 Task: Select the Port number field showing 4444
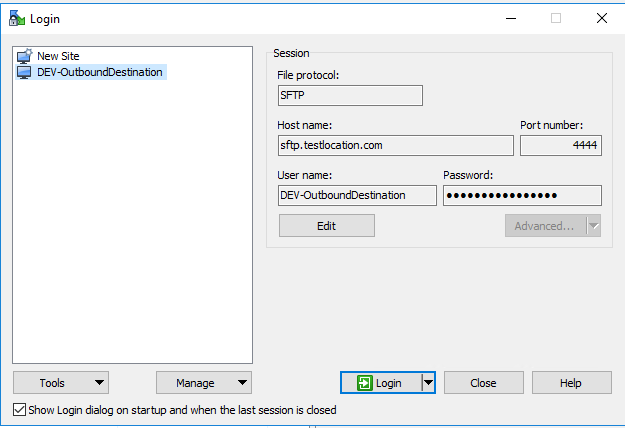pyautogui.click(x=560, y=146)
